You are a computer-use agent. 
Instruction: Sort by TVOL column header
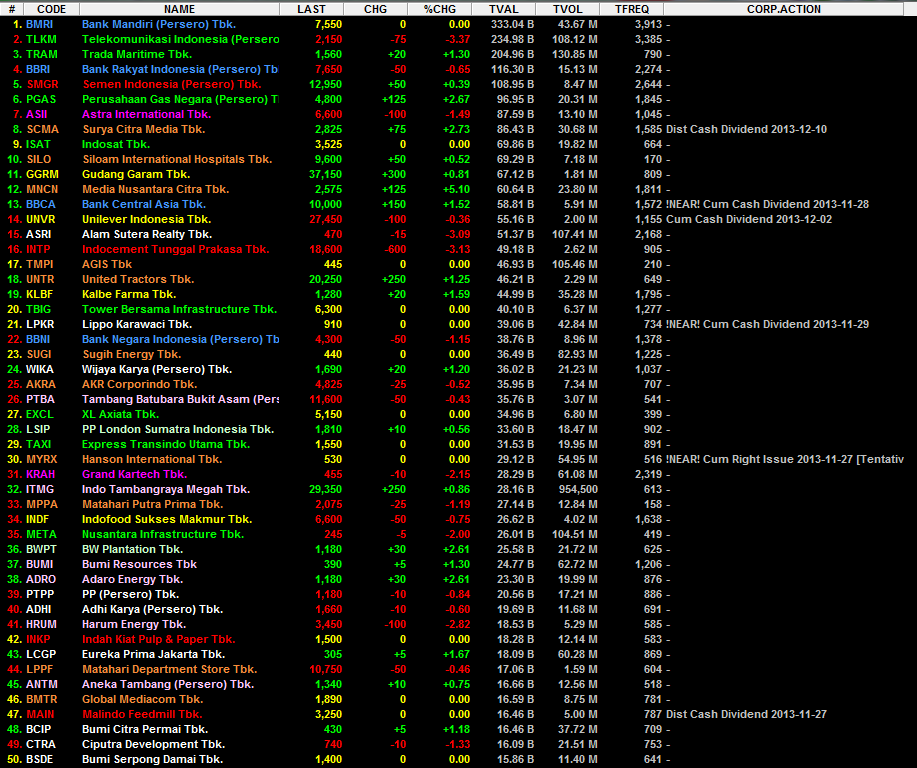tap(567, 9)
